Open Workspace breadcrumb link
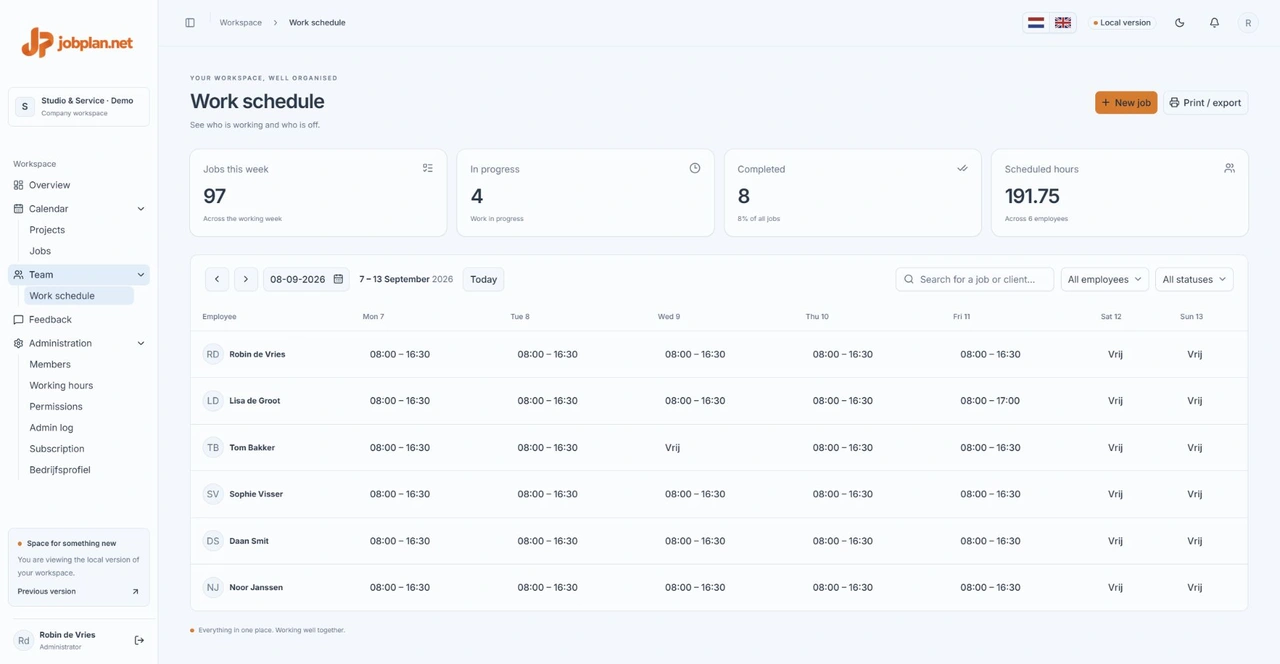 (x=240, y=22)
